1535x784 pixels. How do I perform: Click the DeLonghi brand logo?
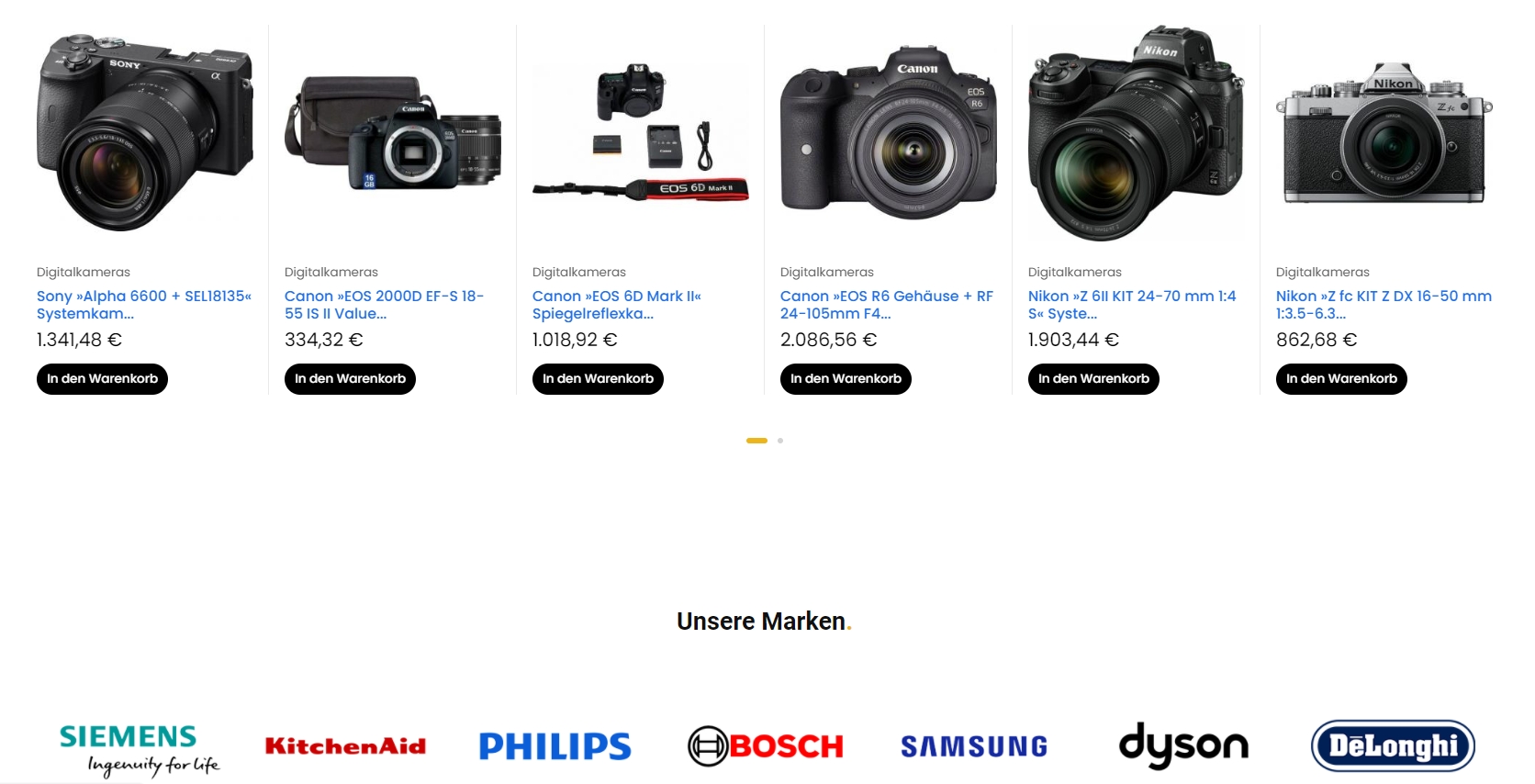click(x=1393, y=745)
